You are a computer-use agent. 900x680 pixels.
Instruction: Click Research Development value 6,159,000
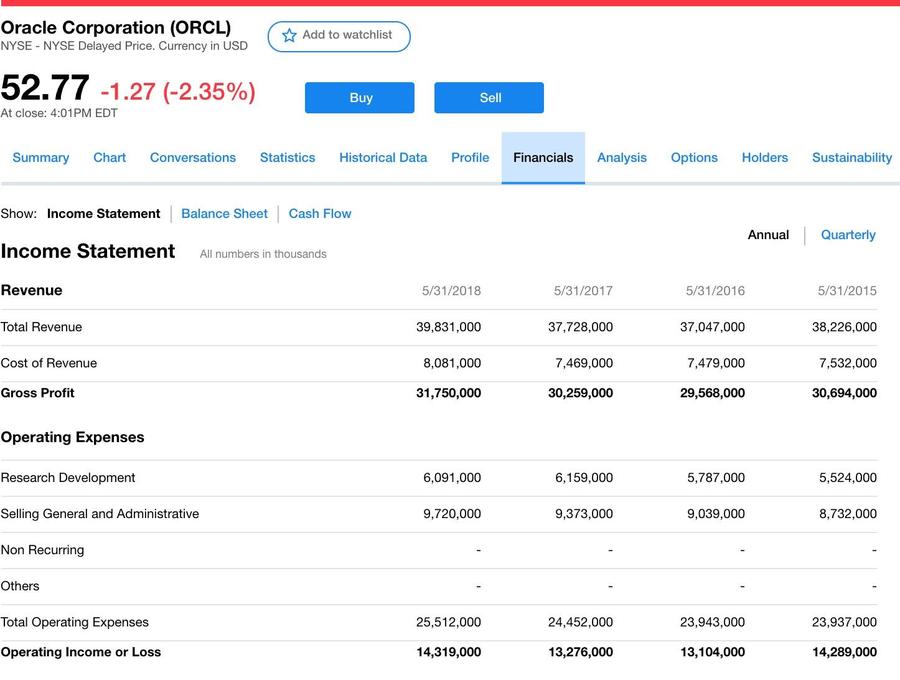(584, 478)
